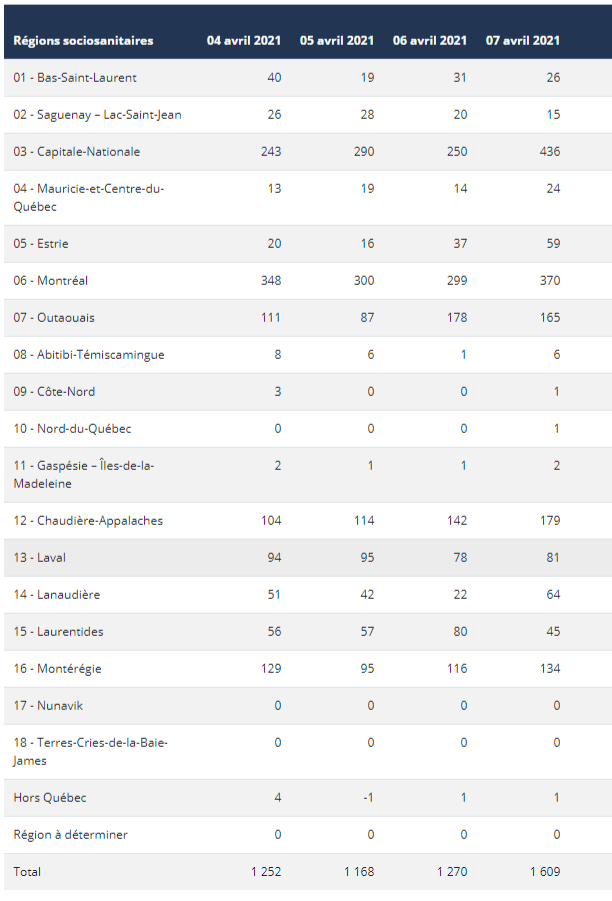Click the 07 - Outaouais row label
This screenshot has width=612, height=901.
tap(54, 318)
